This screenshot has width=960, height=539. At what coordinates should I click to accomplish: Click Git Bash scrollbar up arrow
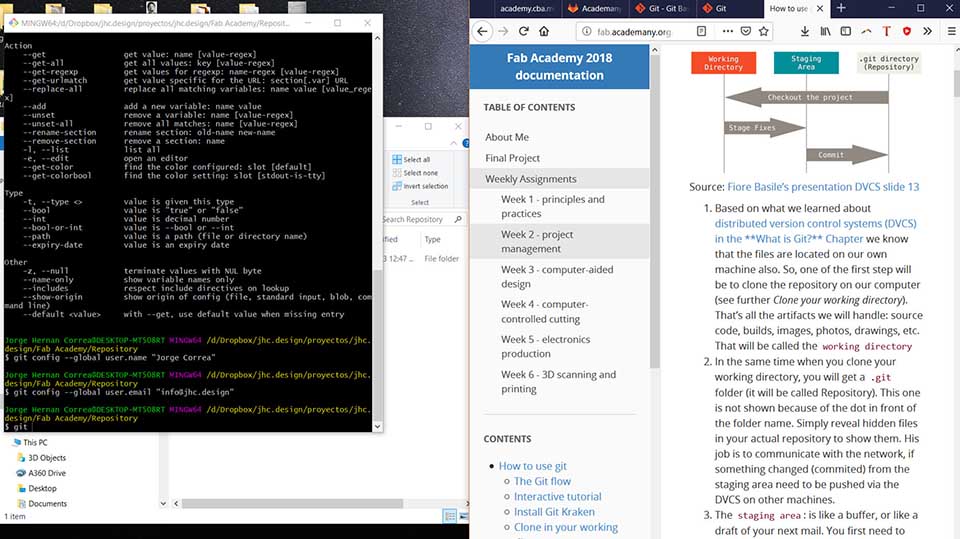point(377,38)
